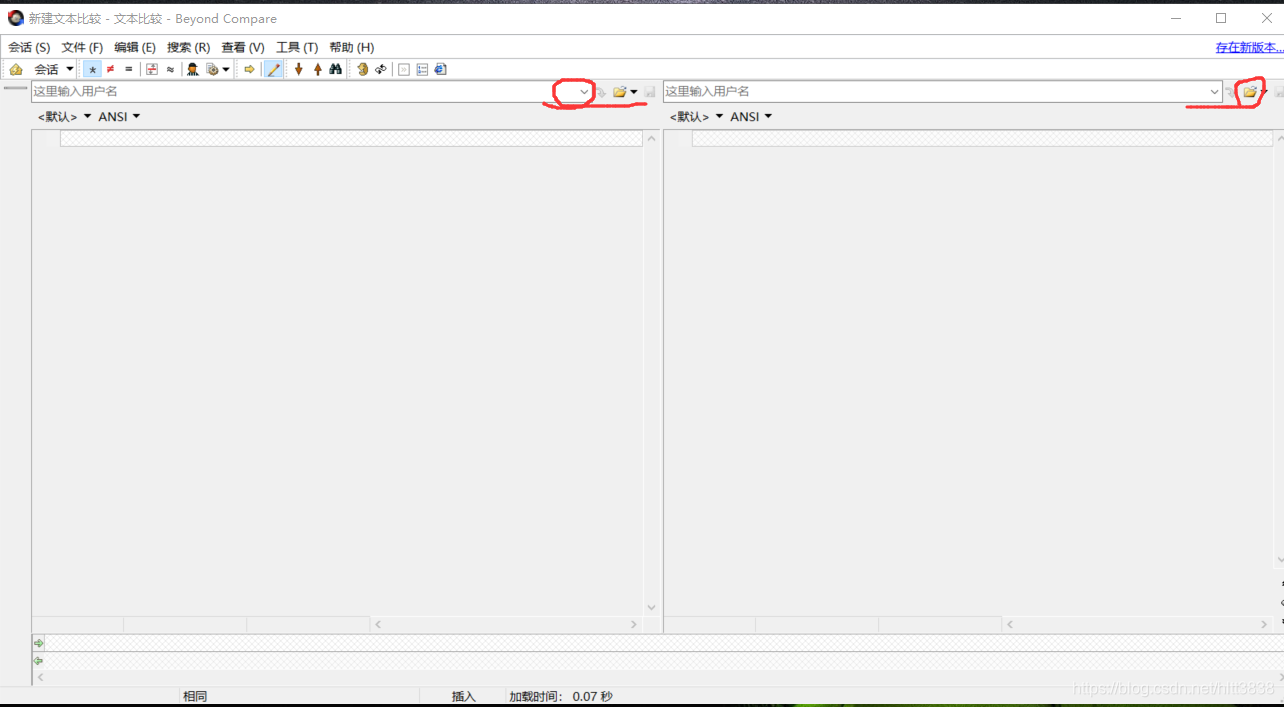This screenshot has height=707, width=1284.
Task: Toggle the Edit pencil mode
Action: click(x=273, y=69)
